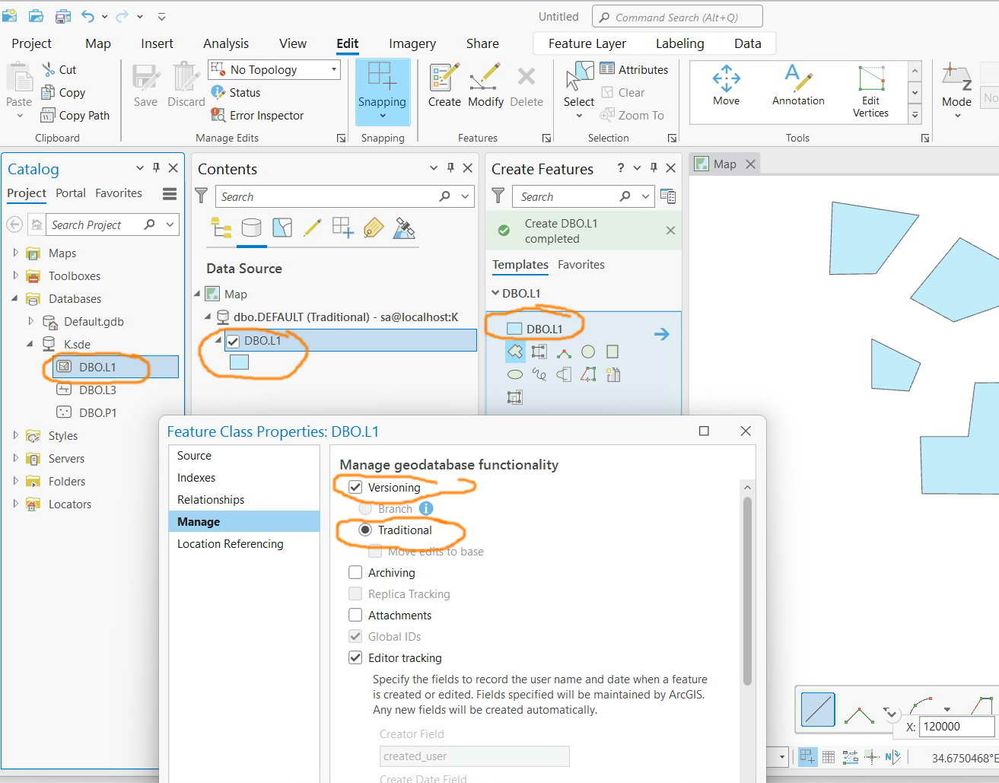Select the Move tool
999x783 pixels.
[726, 85]
